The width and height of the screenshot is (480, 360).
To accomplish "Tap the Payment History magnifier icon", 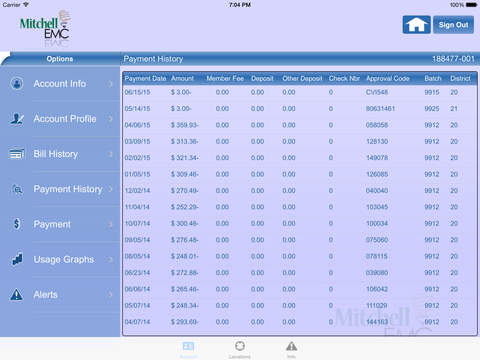I will 17,189.
